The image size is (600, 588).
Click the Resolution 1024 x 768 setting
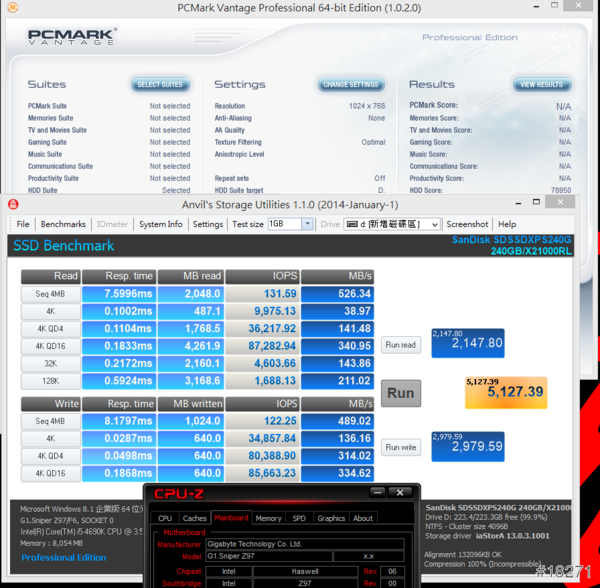coord(300,106)
